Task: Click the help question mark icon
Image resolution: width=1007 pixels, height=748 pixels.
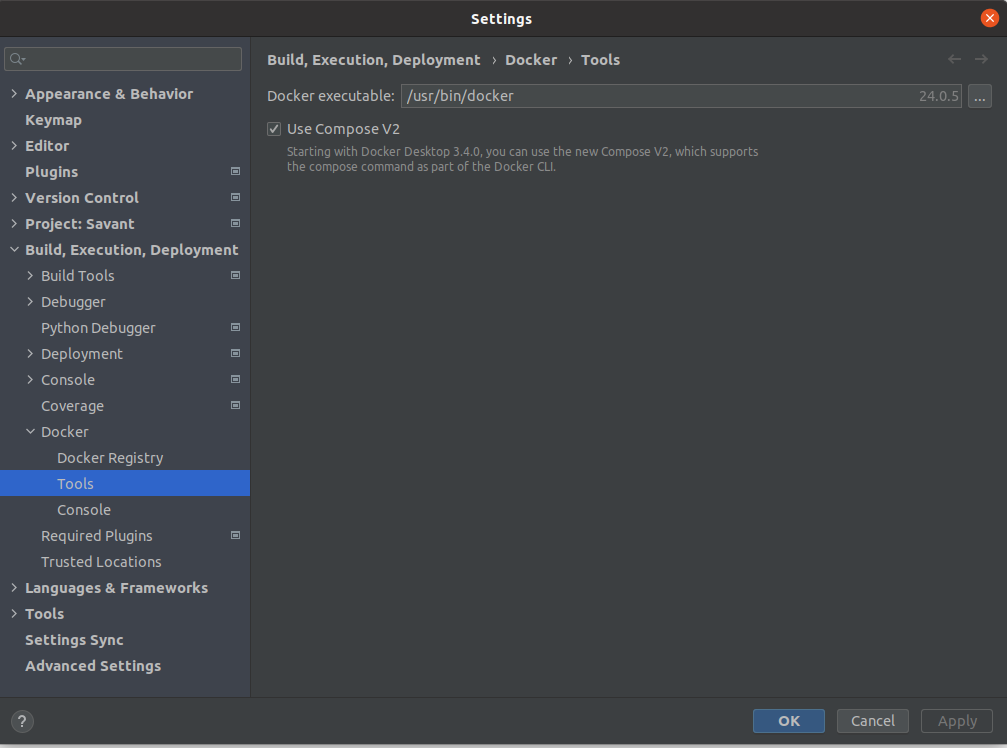Action: pos(22,721)
